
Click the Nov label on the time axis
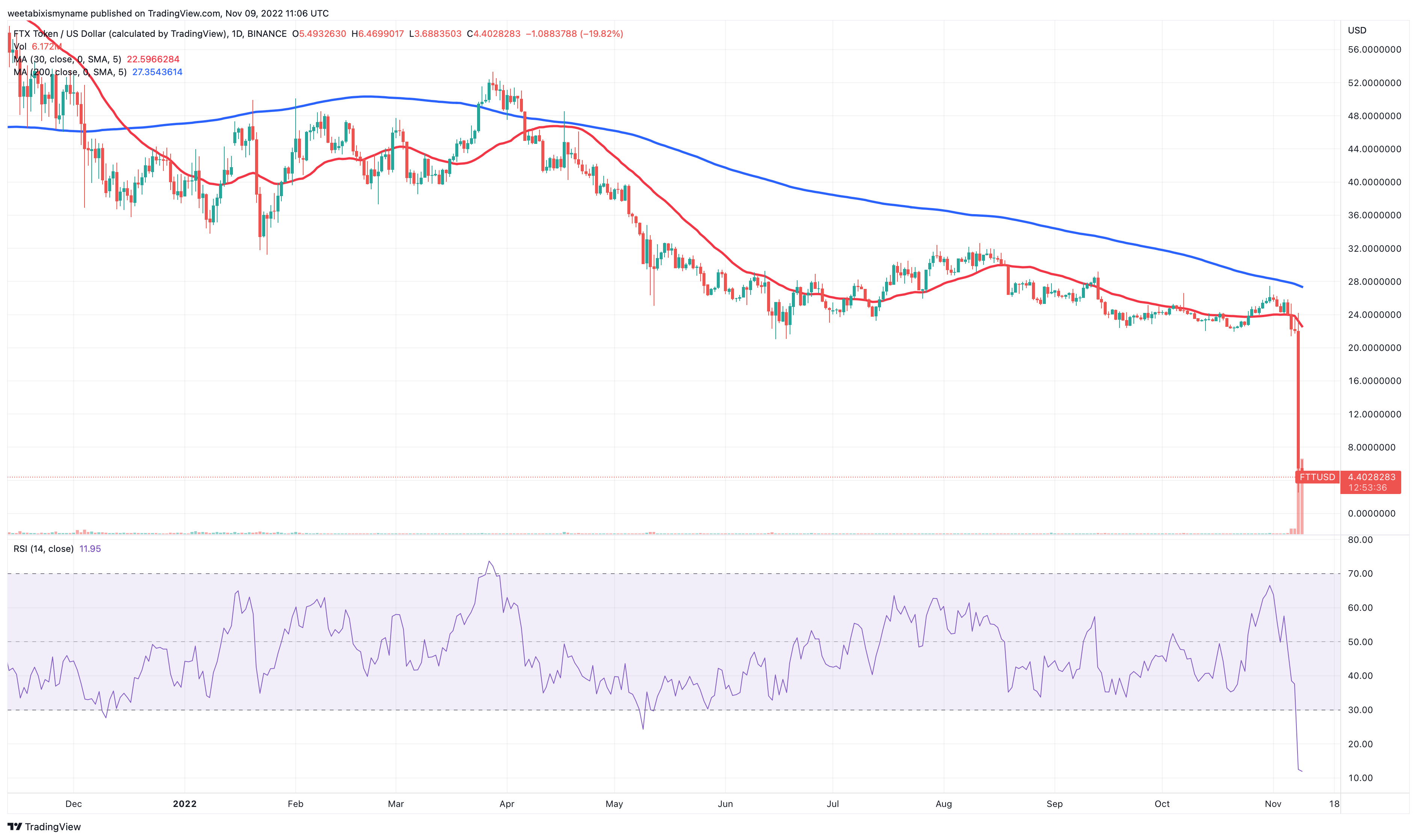pyautogui.click(x=1273, y=804)
